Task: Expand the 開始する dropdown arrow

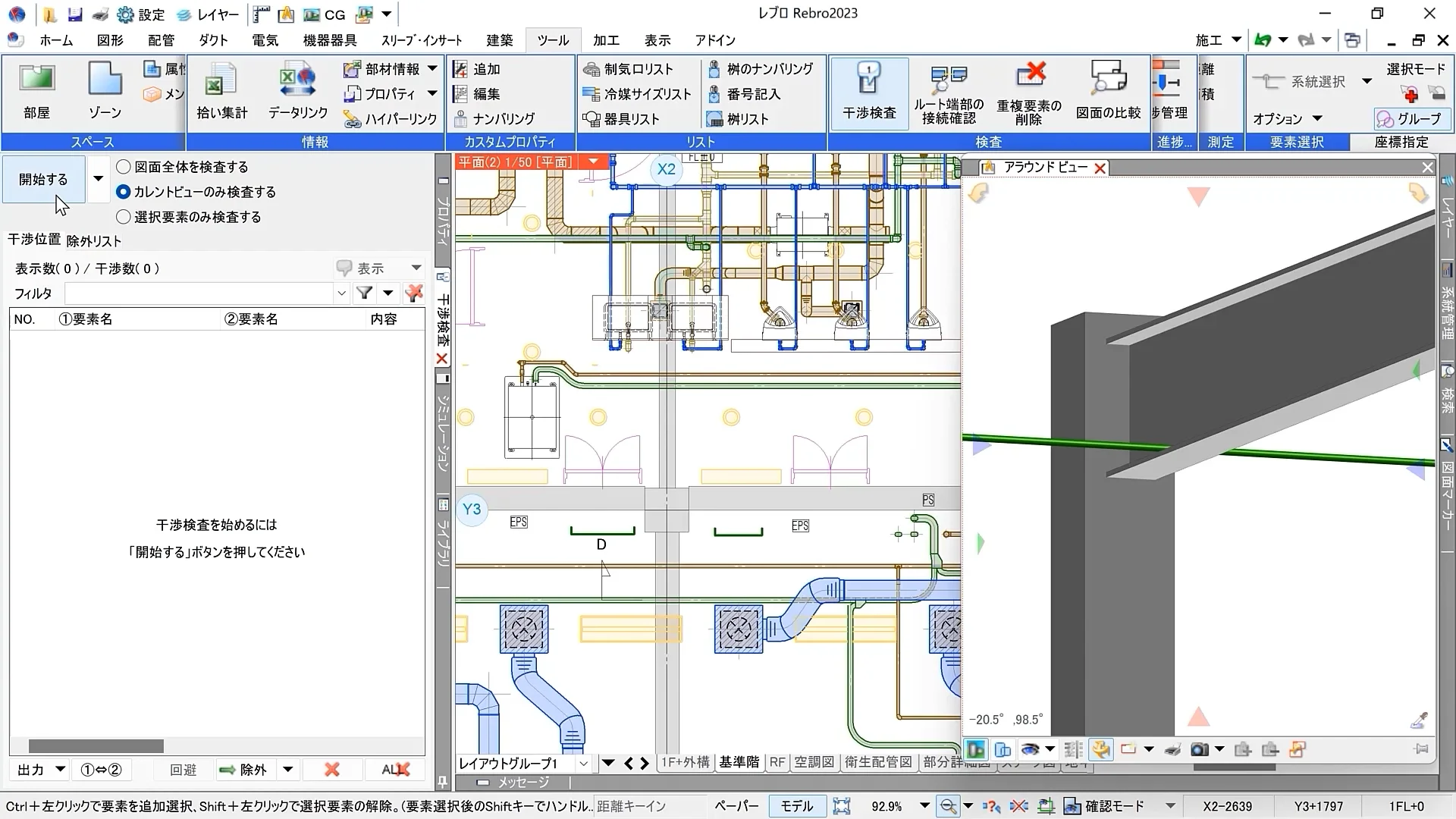Action: [98, 179]
